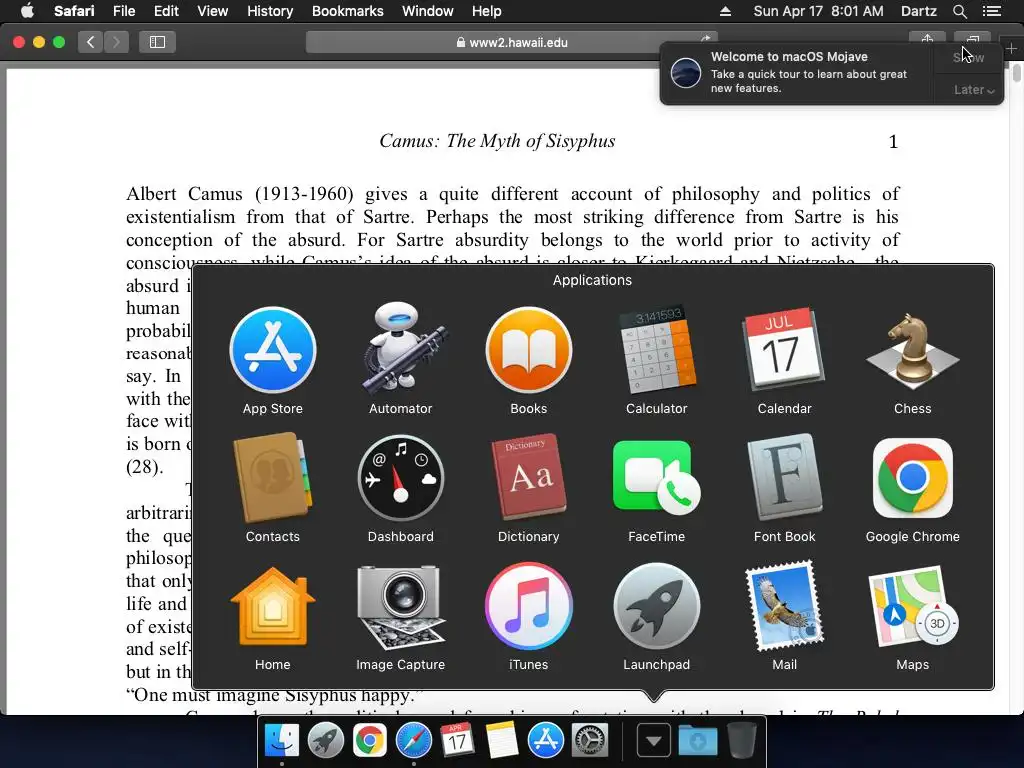The width and height of the screenshot is (1024, 768).
Task: Open App Store from the Applications stack
Action: point(273,350)
